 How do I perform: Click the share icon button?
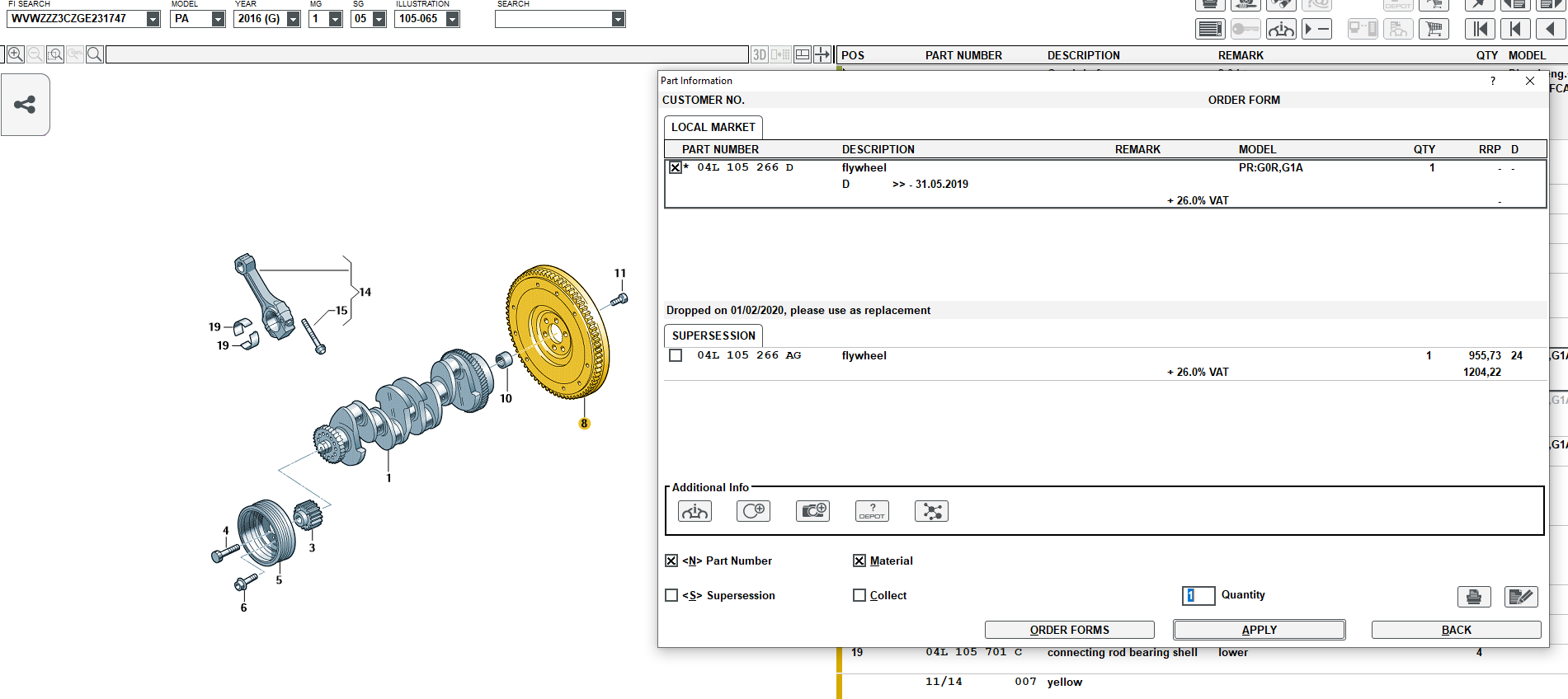(x=25, y=105)
